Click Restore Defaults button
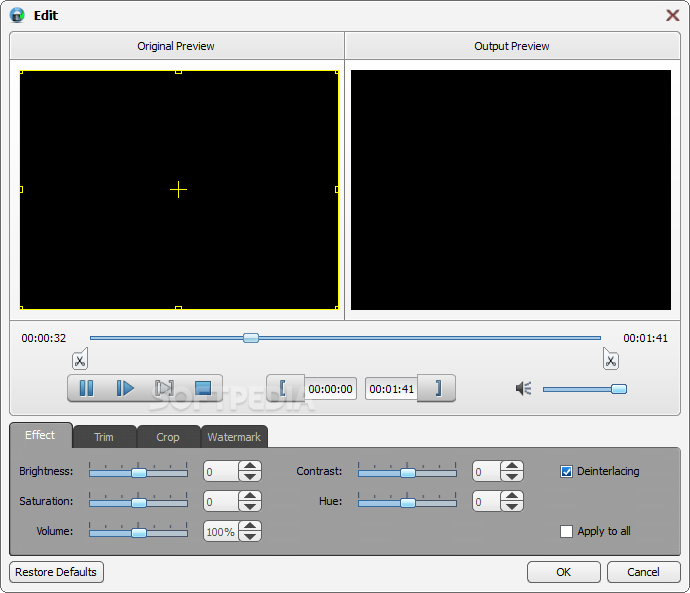Viewport: 690px width, 593px height. coord(56,572)
